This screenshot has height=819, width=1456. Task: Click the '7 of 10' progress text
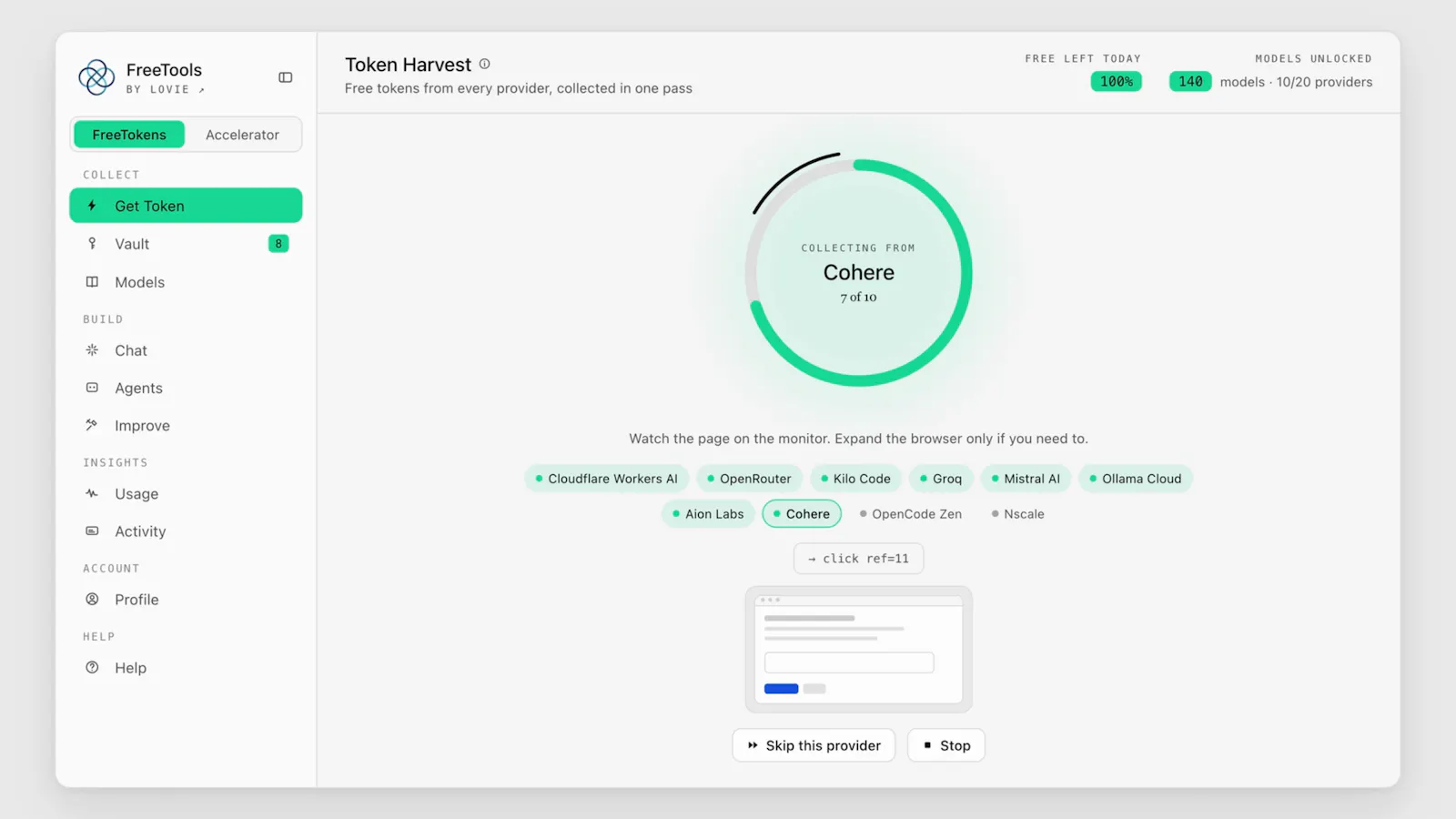tap(858, 298)
